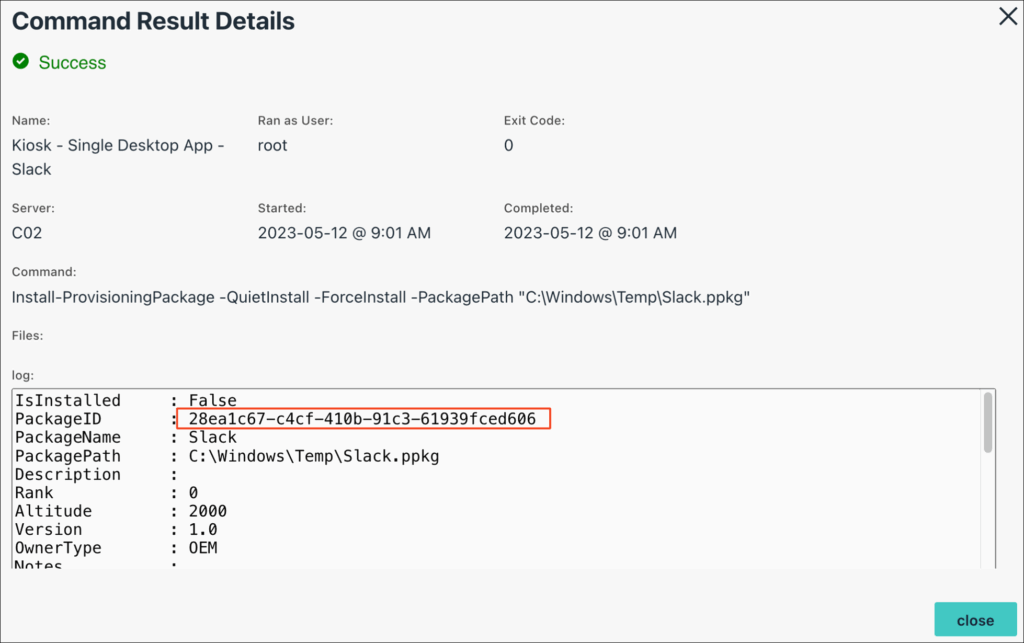Click the highlighted PackageID value
The image size is (1024, 643).
[x=362, y=419]
